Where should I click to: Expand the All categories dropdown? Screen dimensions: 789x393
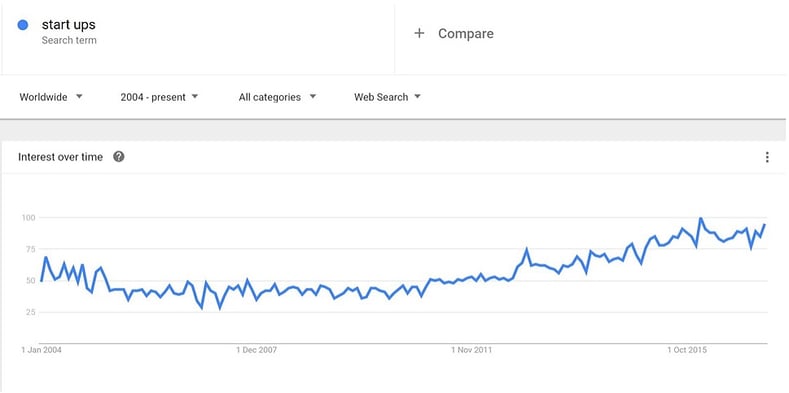277,97
